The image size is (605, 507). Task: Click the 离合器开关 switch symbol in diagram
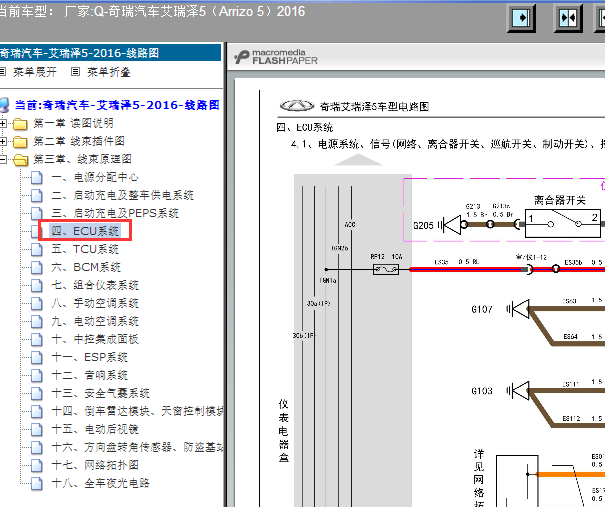tap(563, 223)
